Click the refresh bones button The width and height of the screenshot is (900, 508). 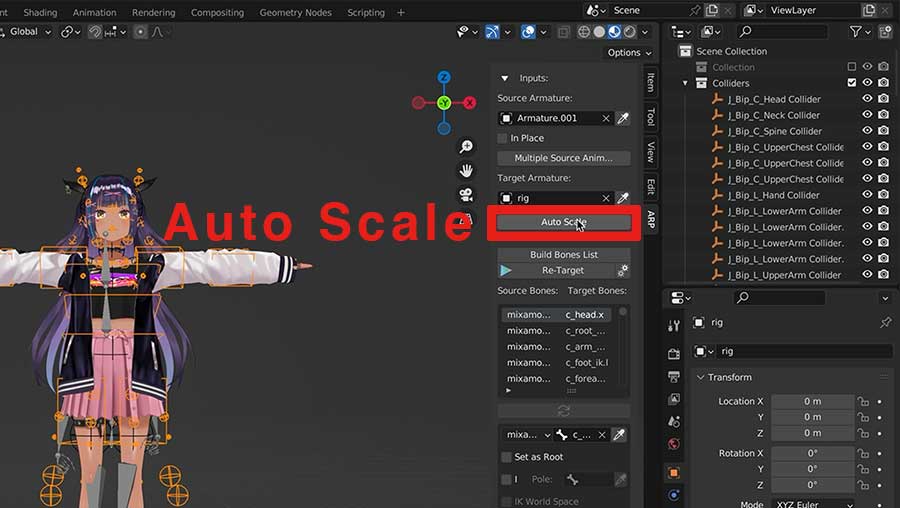(564, 411)
